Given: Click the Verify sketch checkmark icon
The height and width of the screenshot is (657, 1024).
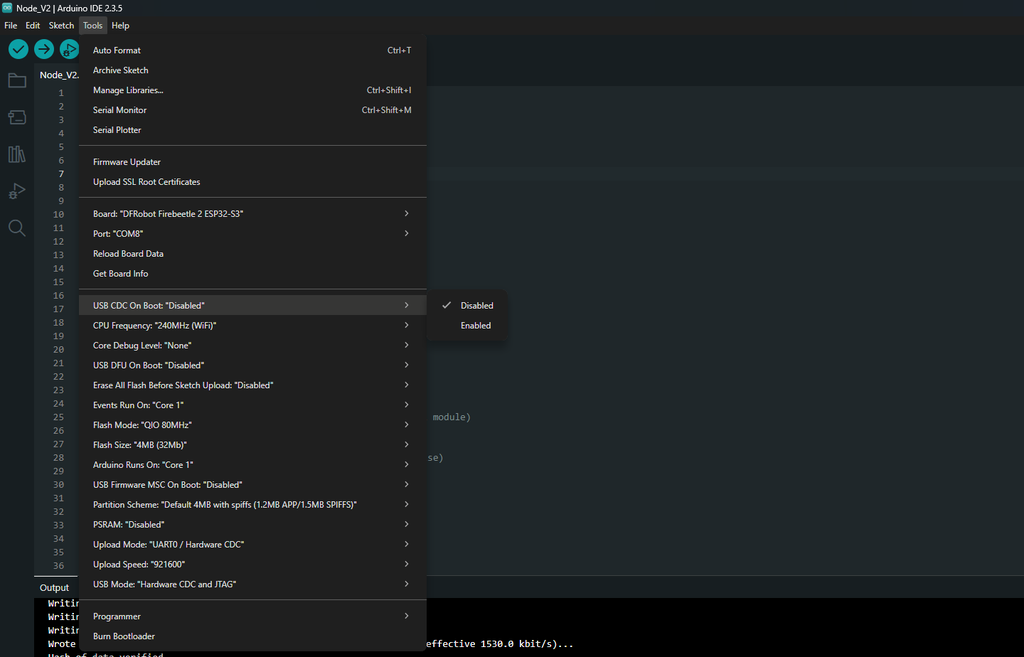Looking at the screenshot, I should [x=18, y=49].
